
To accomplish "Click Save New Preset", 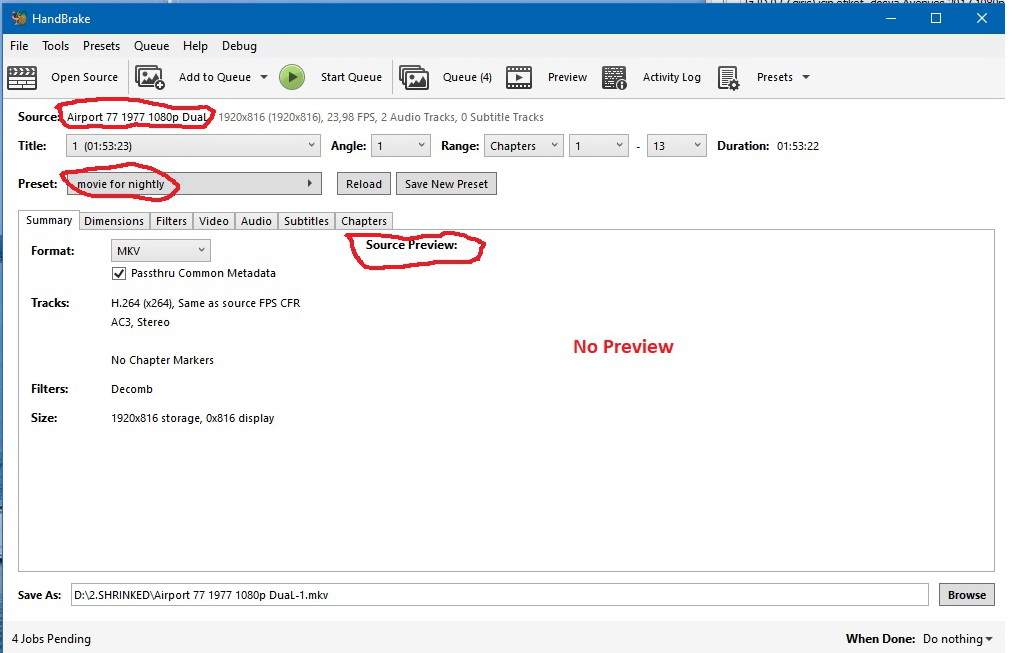I will pyautogui.click(x=446, y=183).
